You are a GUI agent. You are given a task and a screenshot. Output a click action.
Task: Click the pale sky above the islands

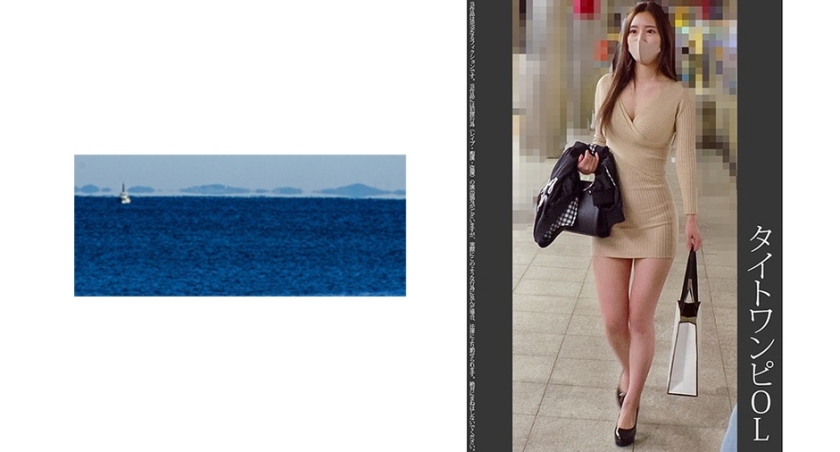click(x=240, y=168)
